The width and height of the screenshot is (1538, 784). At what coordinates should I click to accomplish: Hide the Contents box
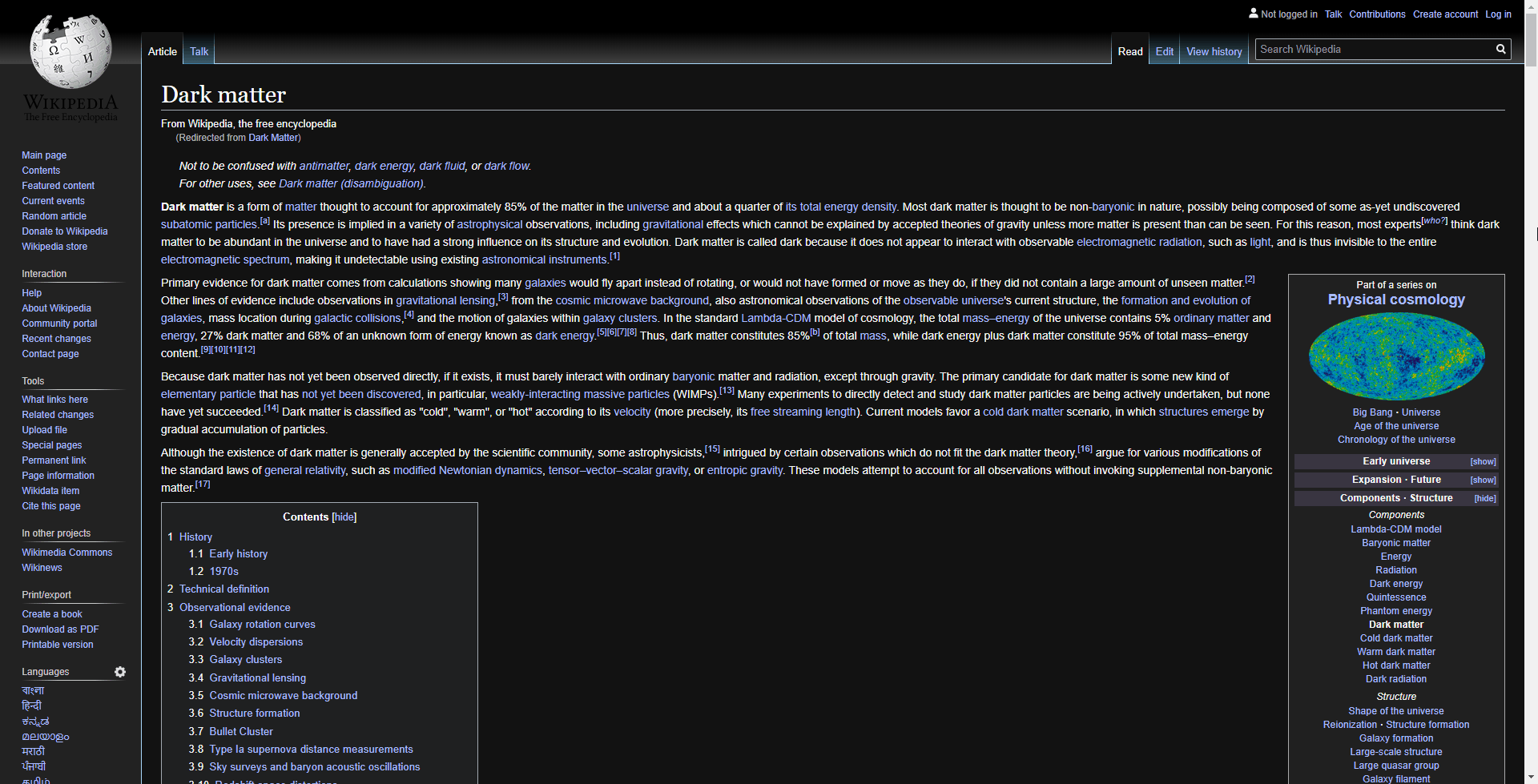click(x=344, y=517)
